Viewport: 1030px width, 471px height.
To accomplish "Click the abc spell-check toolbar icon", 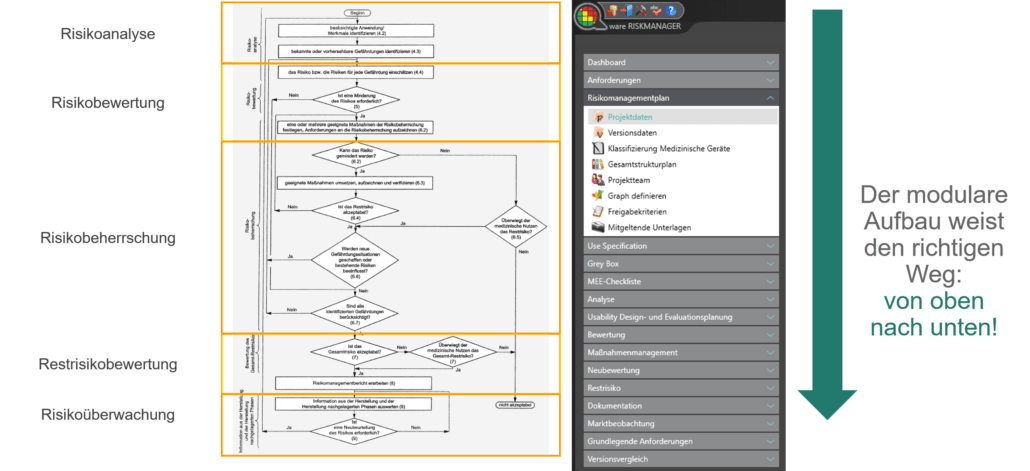I will [656, 11].
